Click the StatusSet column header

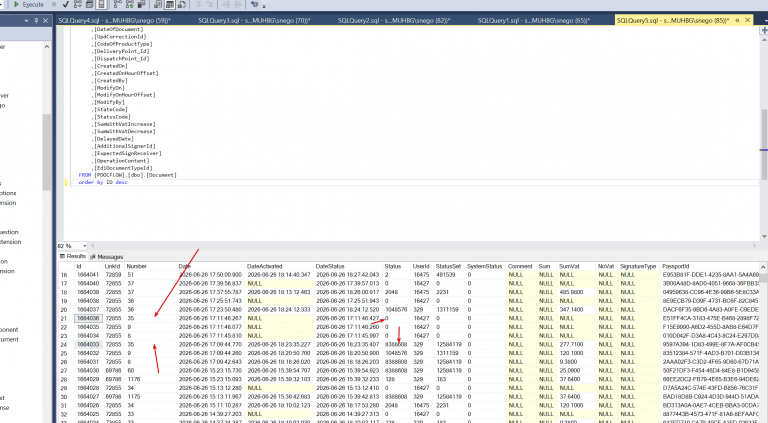pyautogui.click(x=448, y=266)
